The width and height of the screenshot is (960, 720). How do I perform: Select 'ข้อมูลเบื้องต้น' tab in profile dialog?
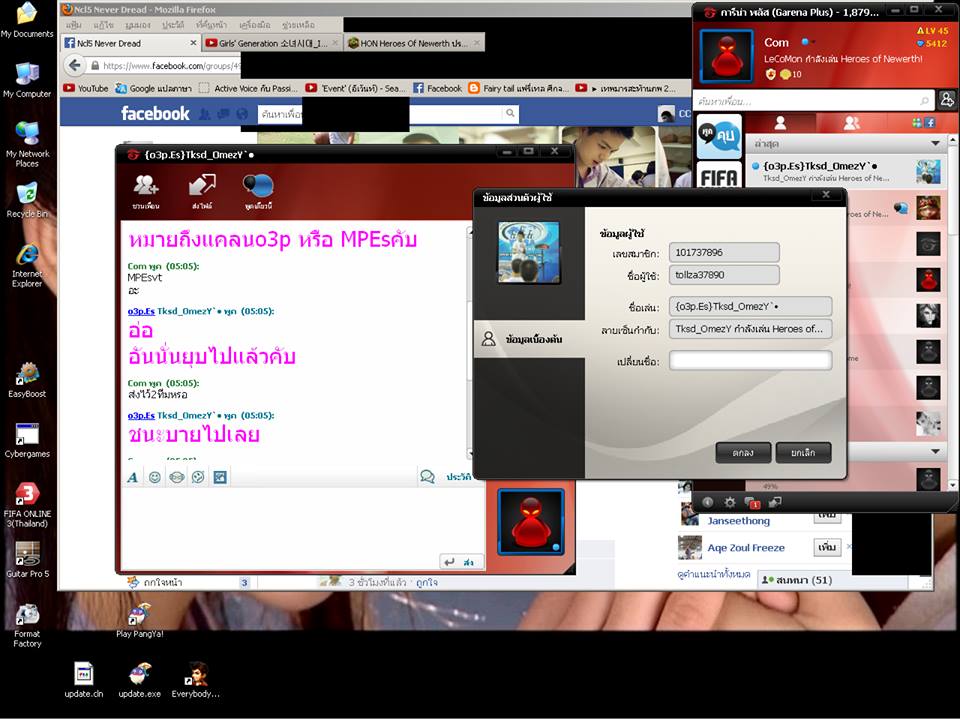[530, 339]
